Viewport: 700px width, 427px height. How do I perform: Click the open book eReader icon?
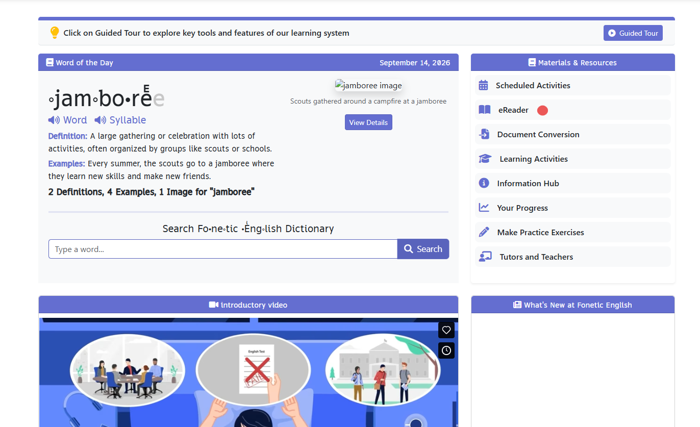[x=484, y=110]
